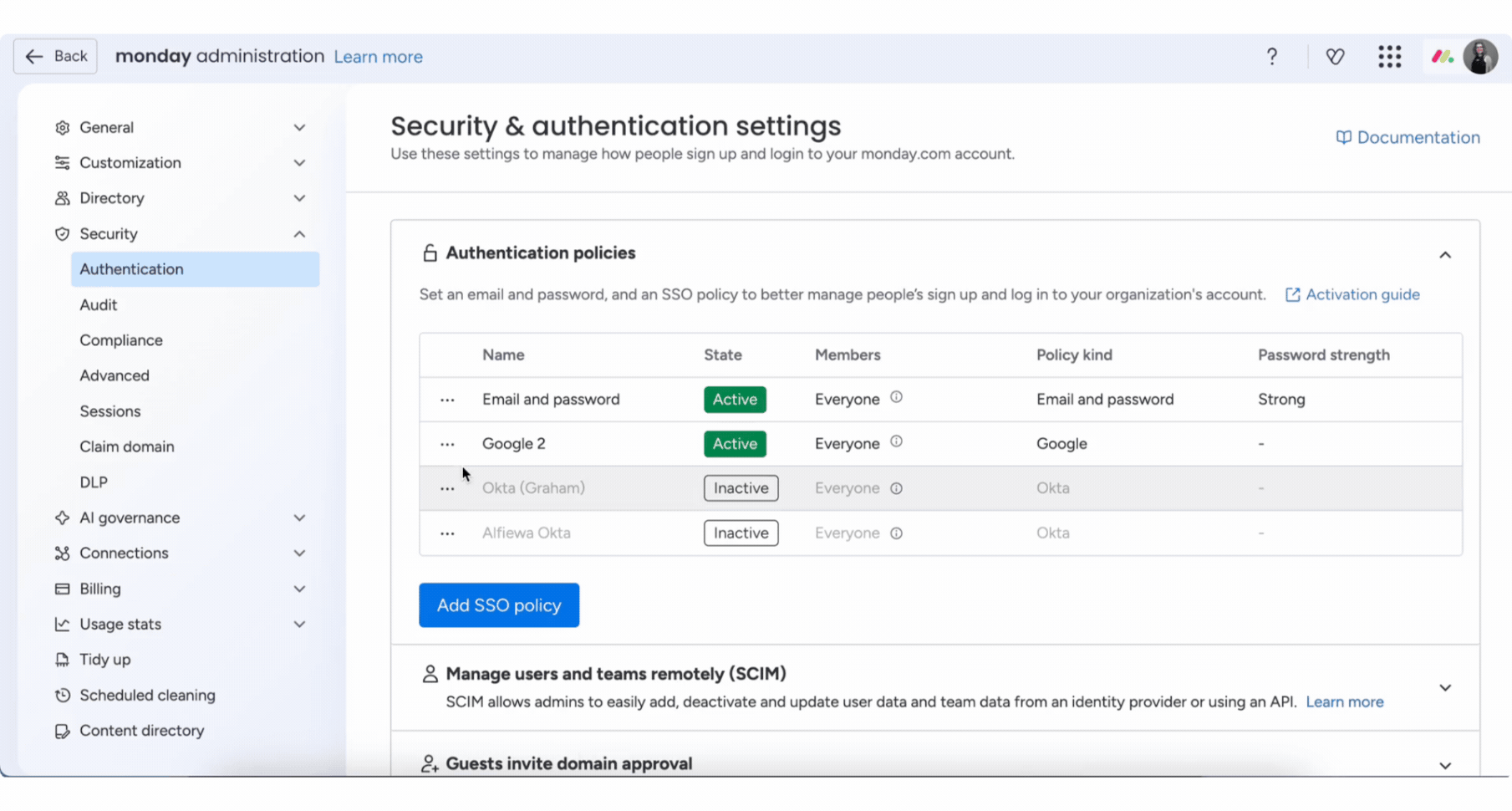Click the Password strength column header

pyautogui.click(x=1323, y=354)
